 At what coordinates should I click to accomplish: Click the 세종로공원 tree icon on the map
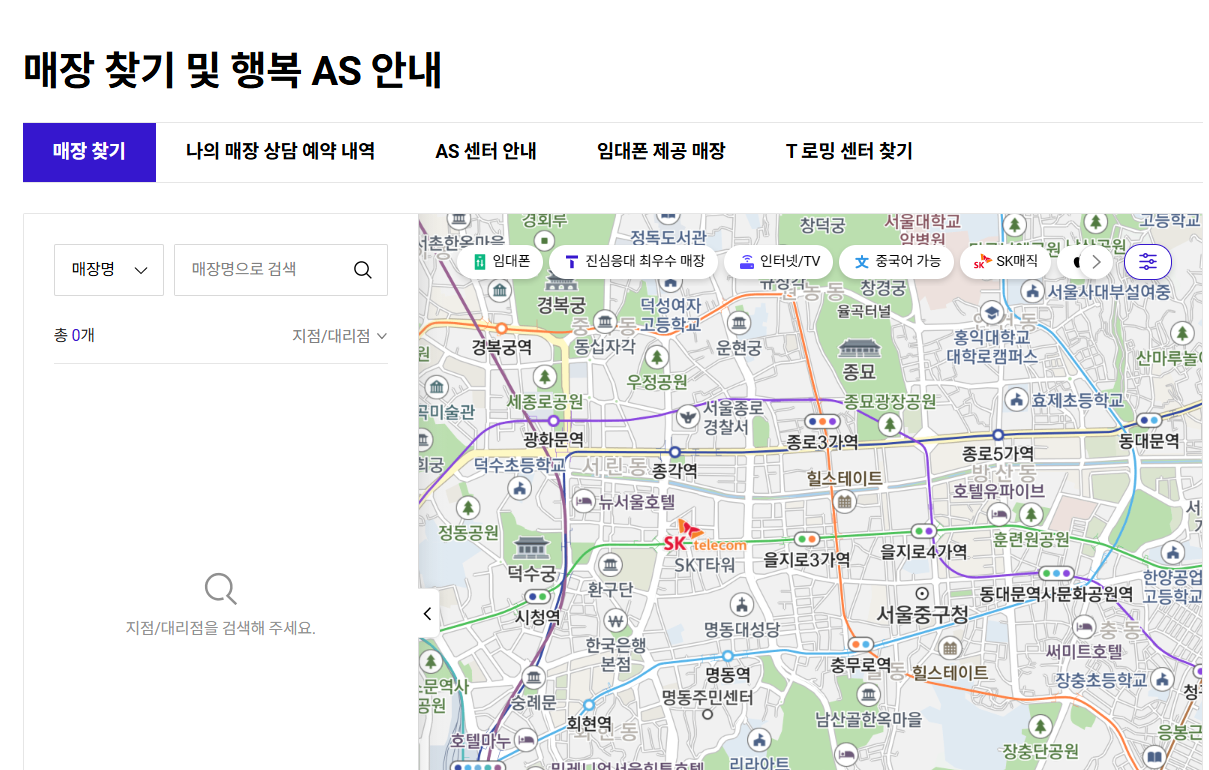click(545, 377)
